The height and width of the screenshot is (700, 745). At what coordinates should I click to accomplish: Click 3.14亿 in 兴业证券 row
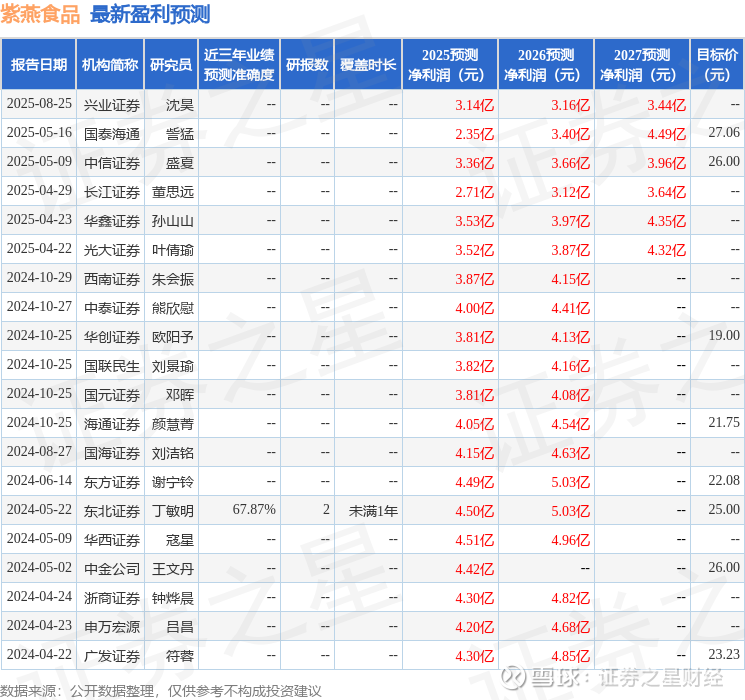tap(474, 105)
